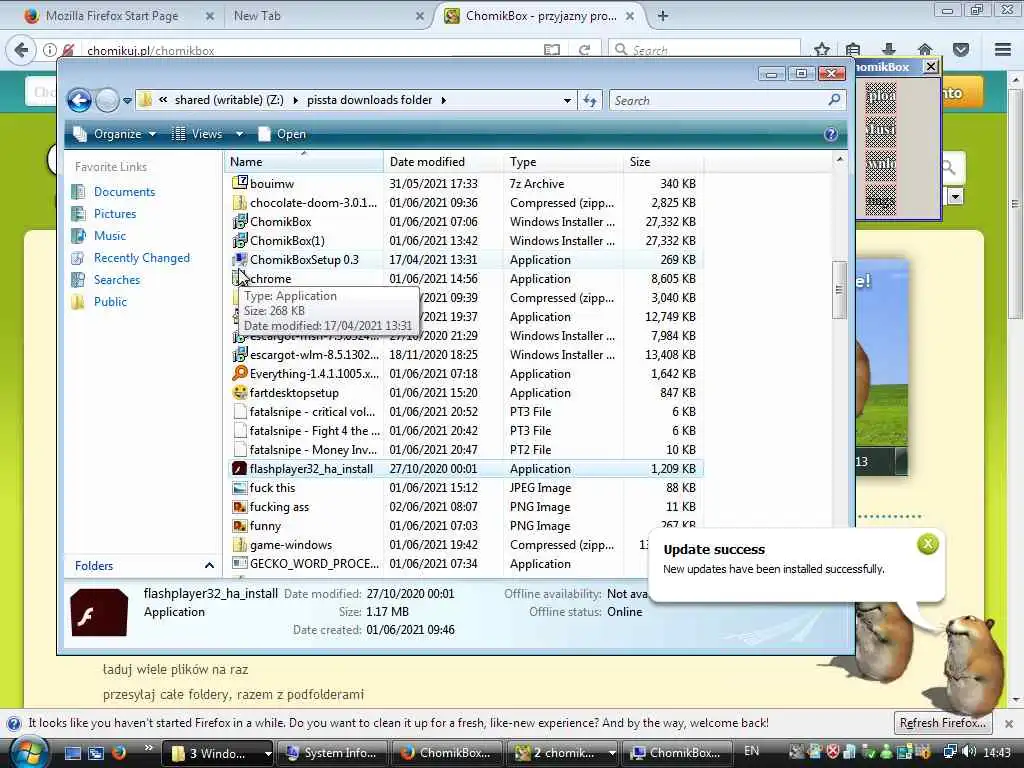Select the GECKO_WORD_PROCE... application icon
Image resolution: width=1024 pixels, height=768 pixels.
240,563
